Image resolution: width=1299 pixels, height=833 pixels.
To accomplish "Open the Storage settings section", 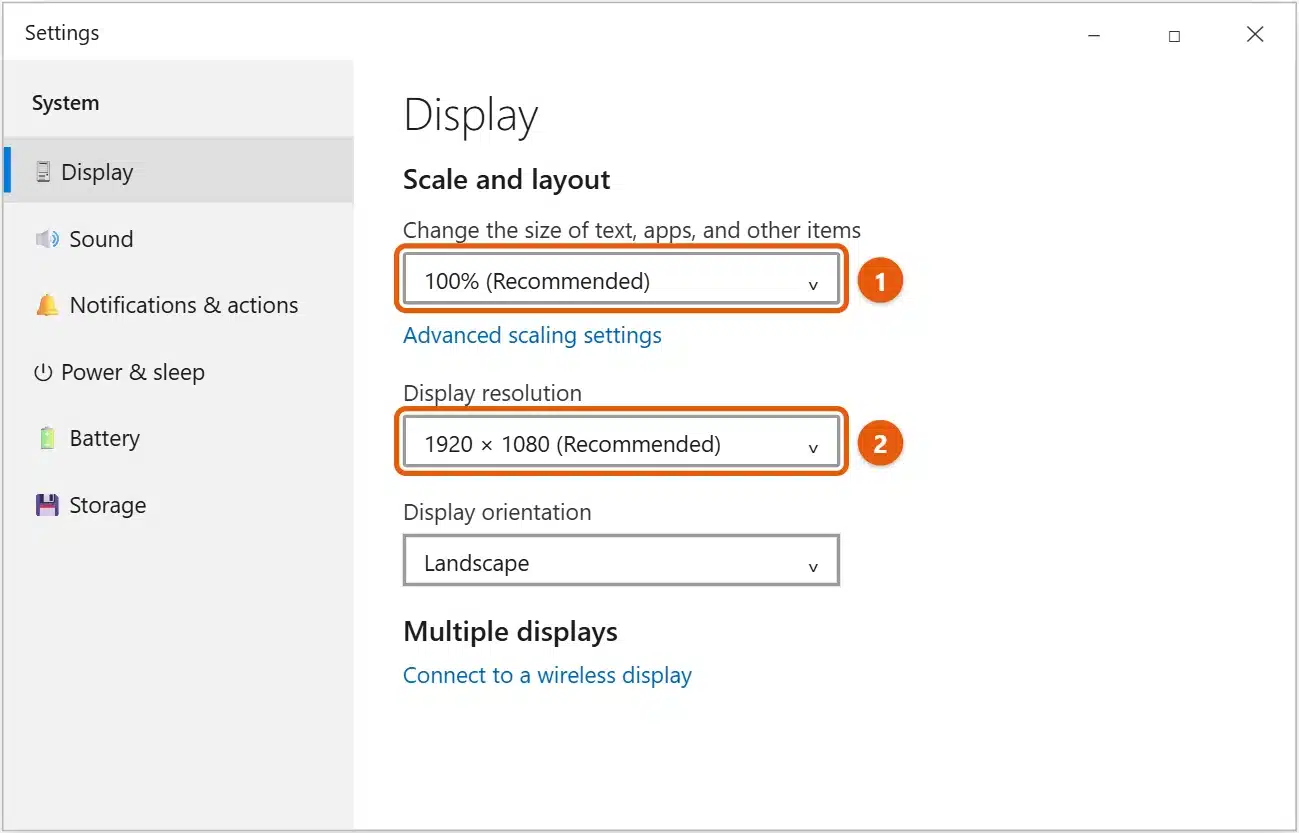I will (178, 505).
